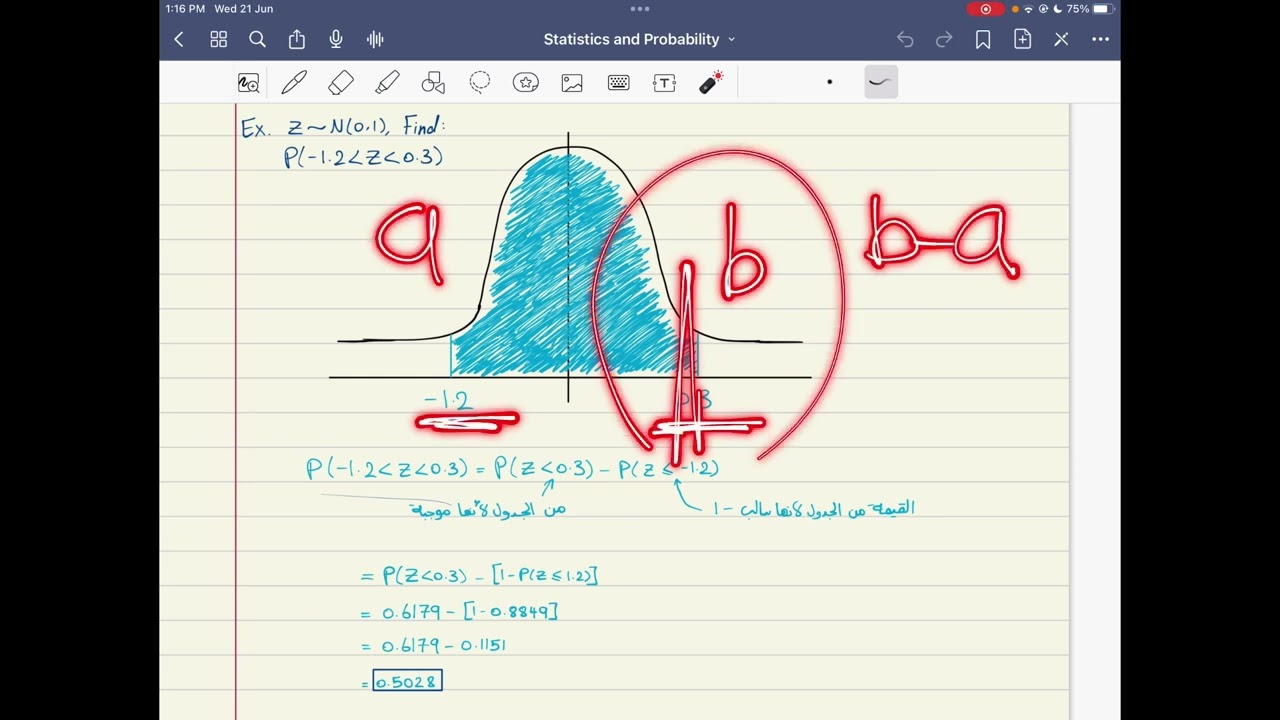1280x720 pixels.
Task: Tap the multitasking three dots
Action: click(640, 9)
